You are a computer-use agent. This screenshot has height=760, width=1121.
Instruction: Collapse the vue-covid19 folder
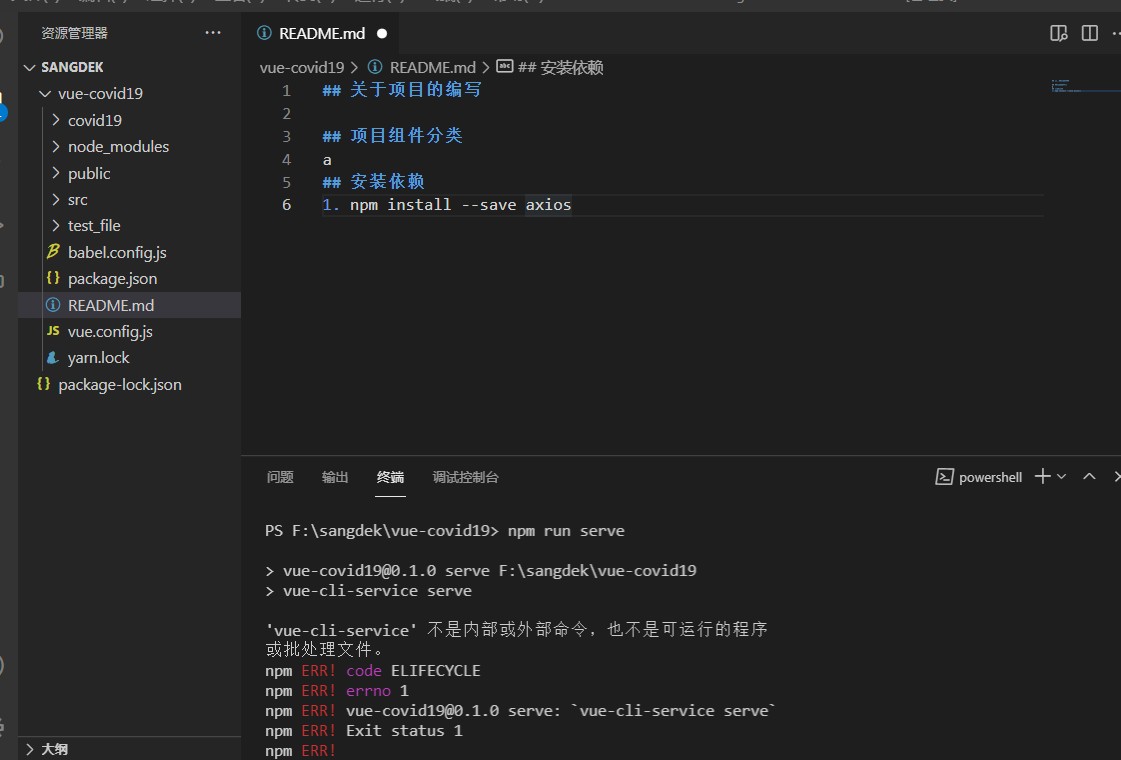point(45,94)
